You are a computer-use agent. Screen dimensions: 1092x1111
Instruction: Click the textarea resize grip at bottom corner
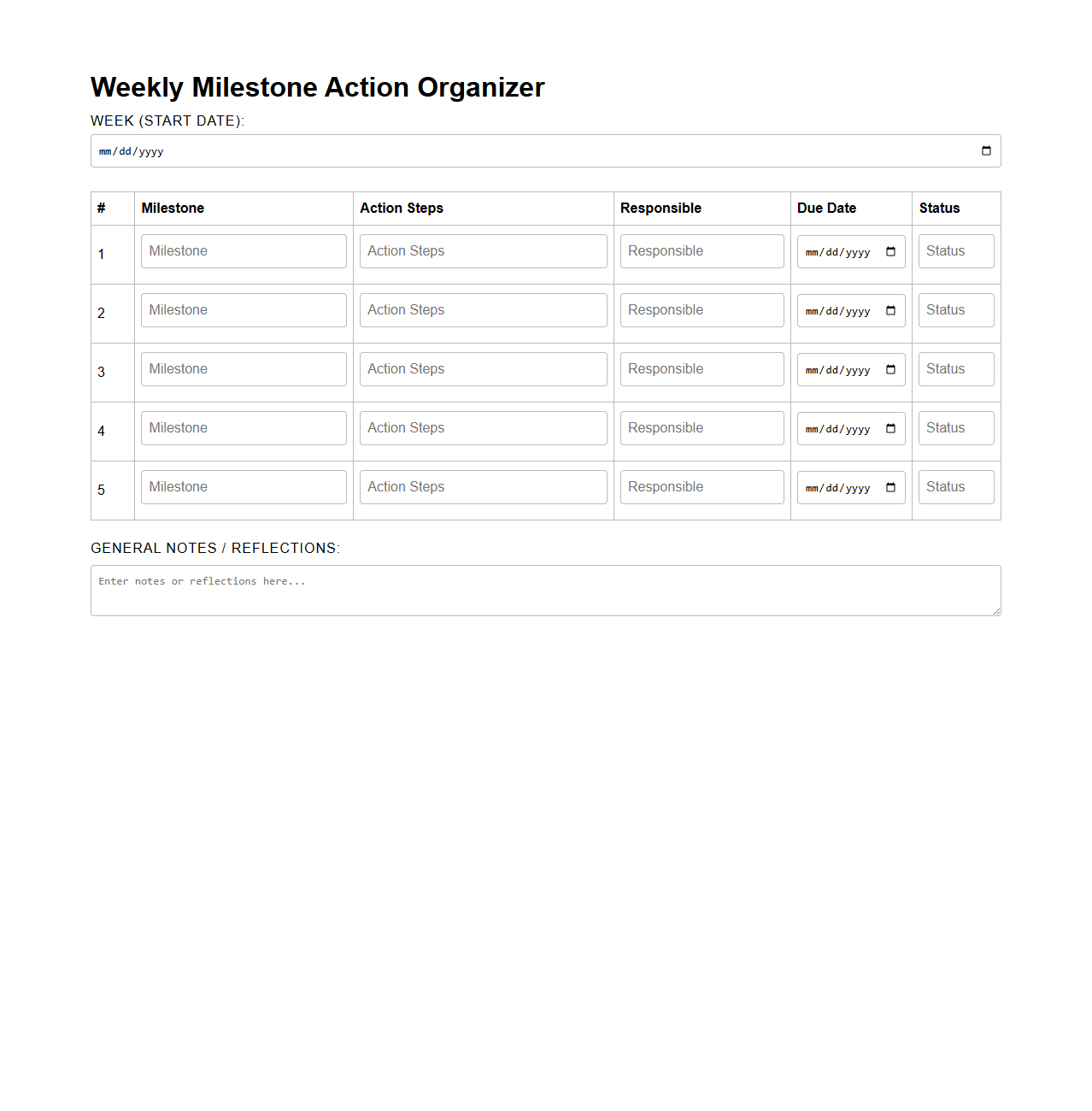pos(996,612)
